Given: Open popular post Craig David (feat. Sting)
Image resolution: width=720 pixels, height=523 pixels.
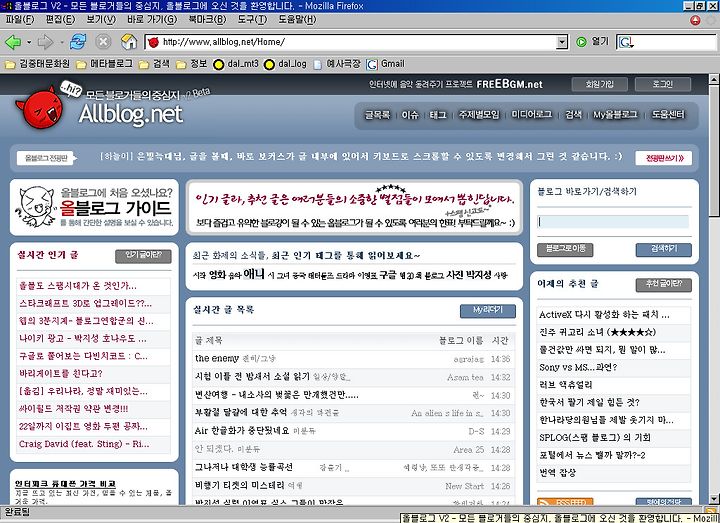Looking at the screenshot, I should coord(84,444).
